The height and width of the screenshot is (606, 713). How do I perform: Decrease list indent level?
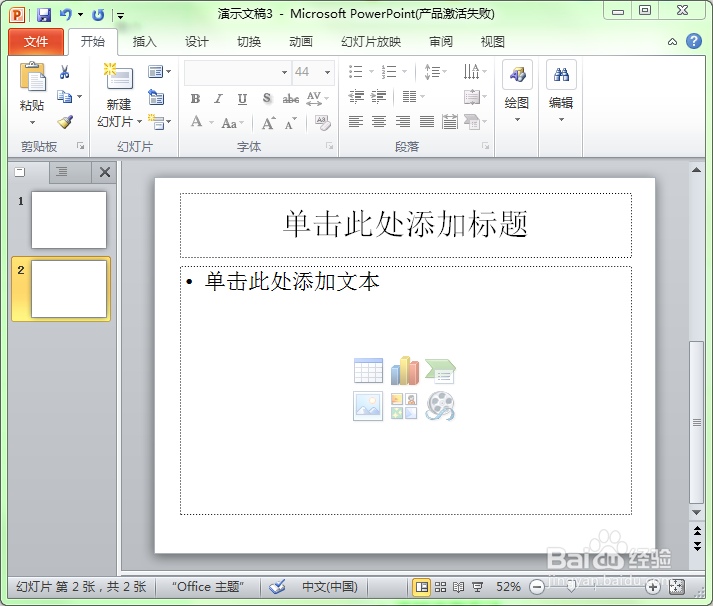(356, 96)
